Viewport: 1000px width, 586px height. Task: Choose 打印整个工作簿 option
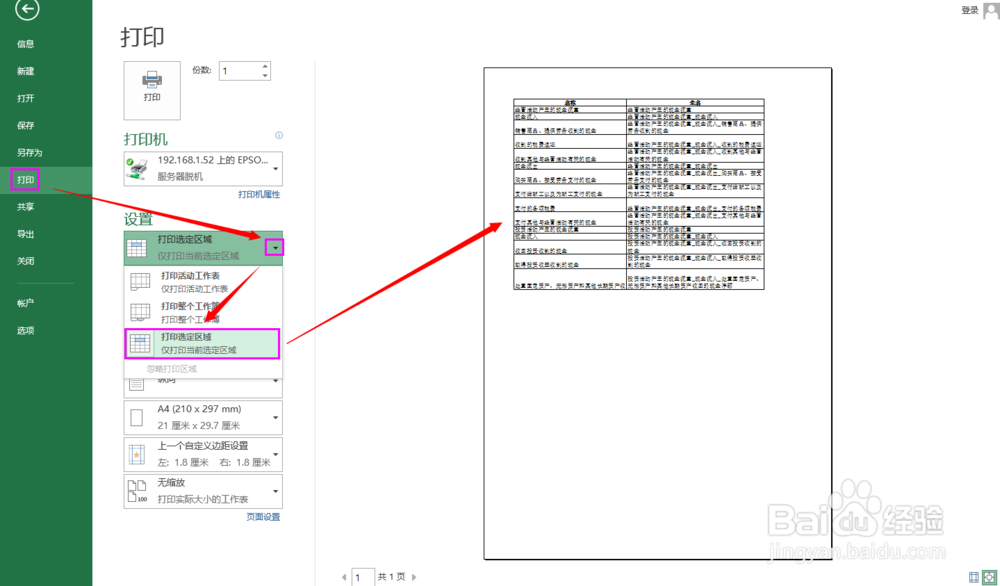pos(203,312)
